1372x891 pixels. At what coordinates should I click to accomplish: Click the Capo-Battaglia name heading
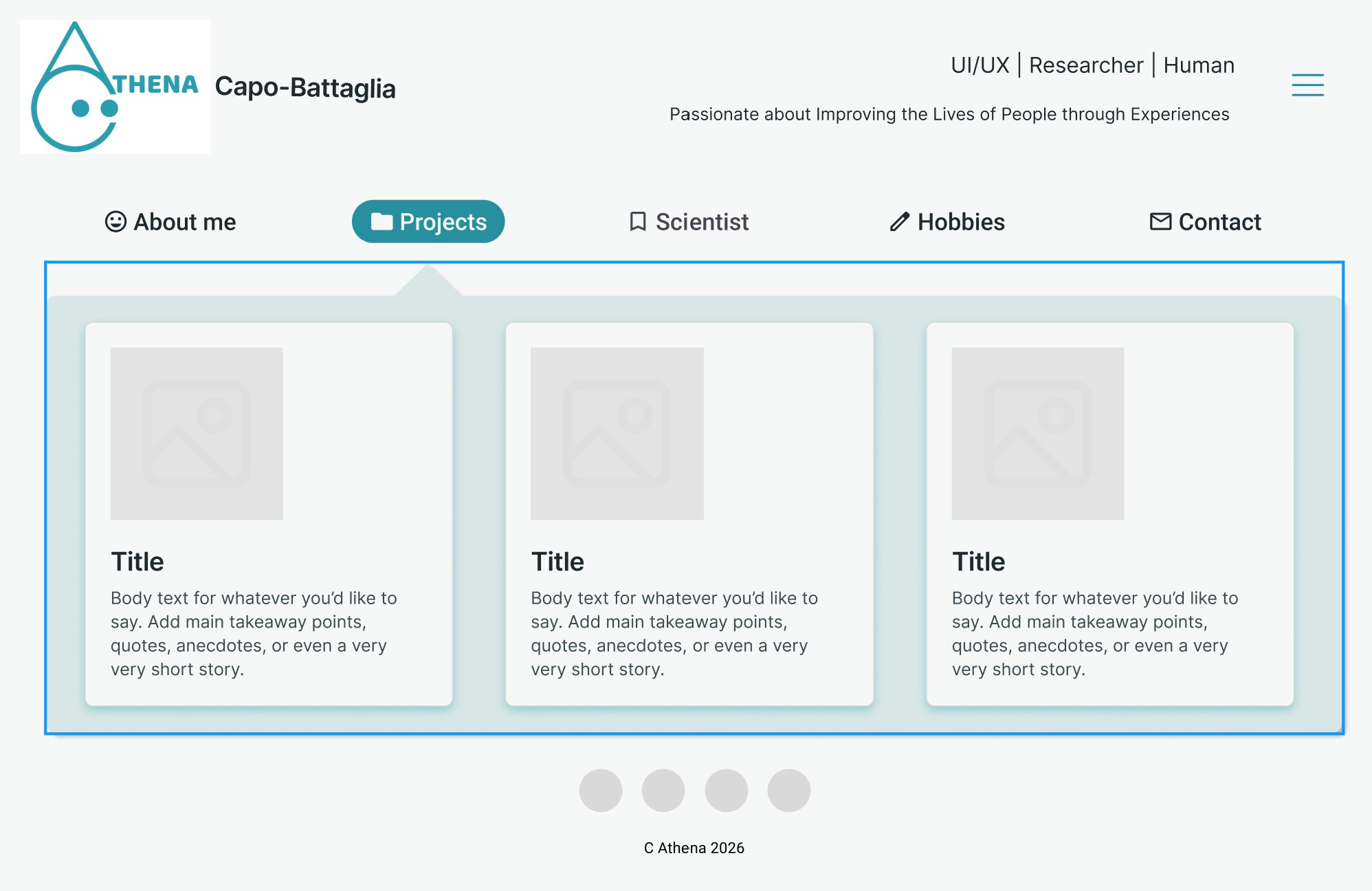point(305,88)
